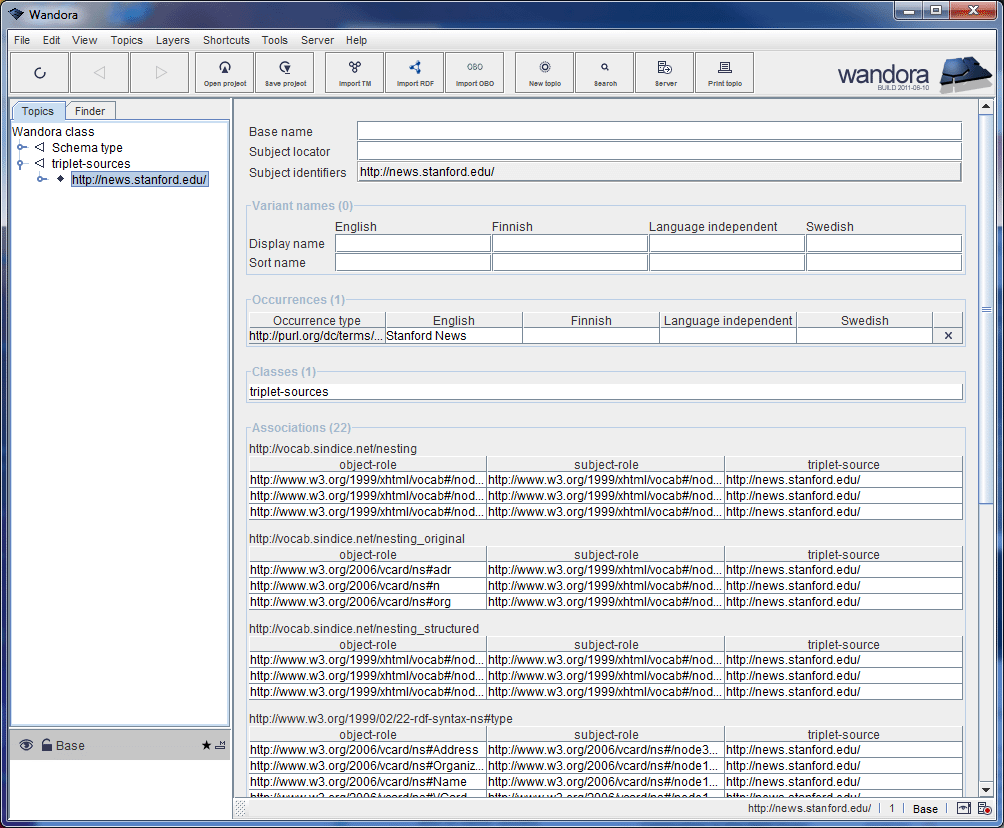Click the Open project toolbar icon
This screenshot has width=1004, height=828.
click(x=225, y=72)
